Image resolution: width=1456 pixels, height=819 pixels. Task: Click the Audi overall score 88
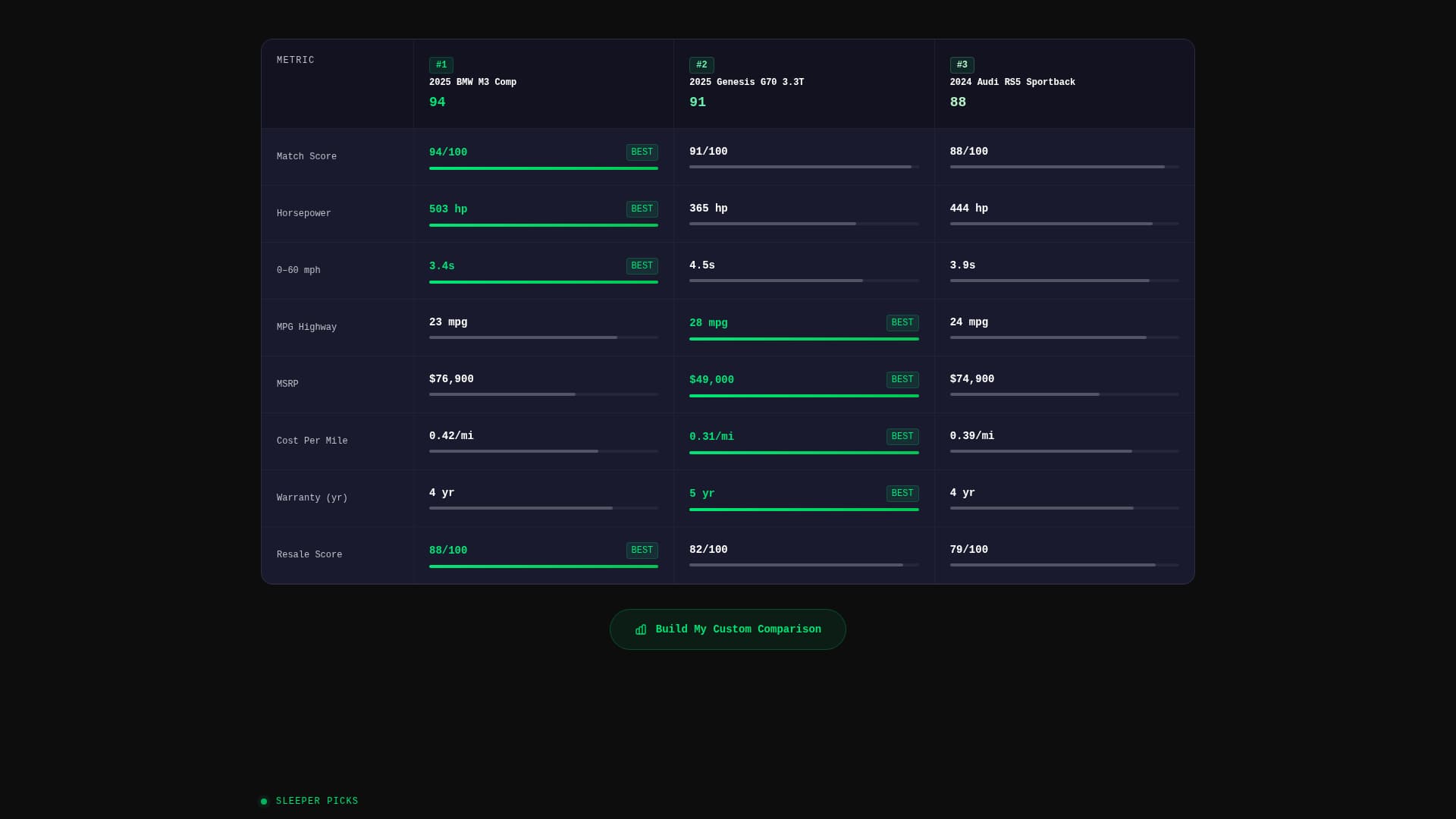958,102
